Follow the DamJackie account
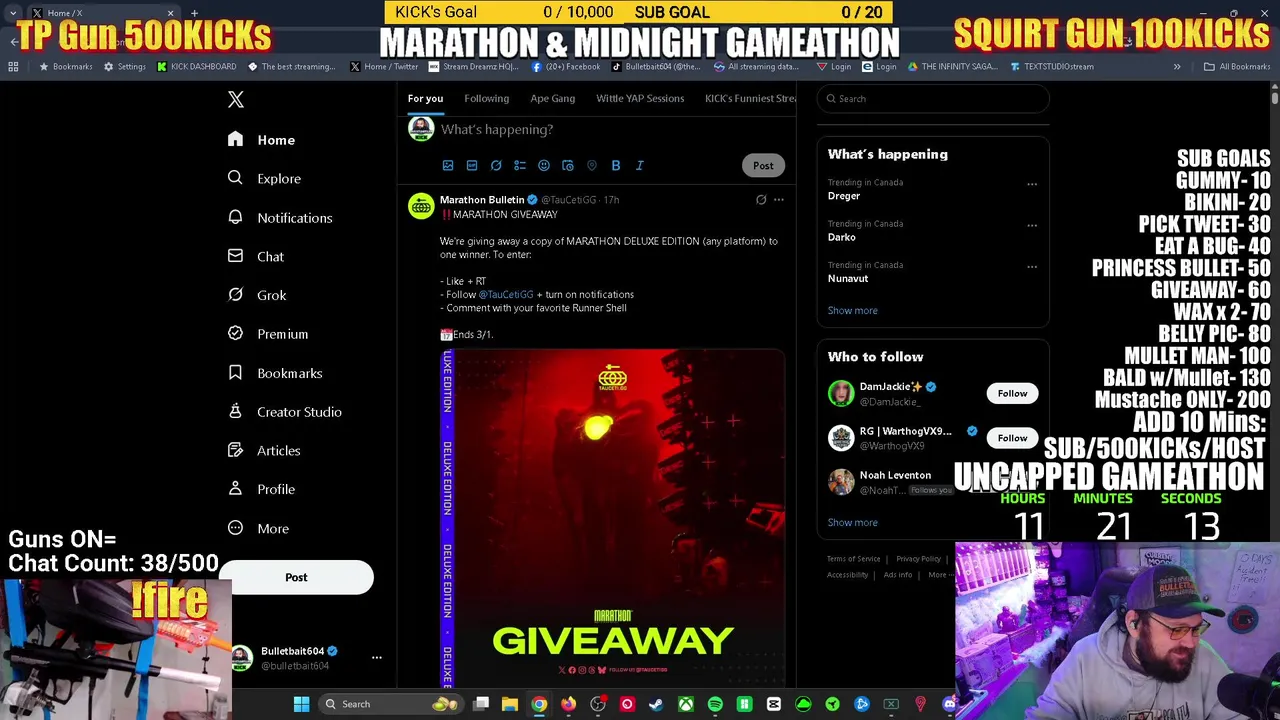The image size is (1280, 720). click(1012, 393)
